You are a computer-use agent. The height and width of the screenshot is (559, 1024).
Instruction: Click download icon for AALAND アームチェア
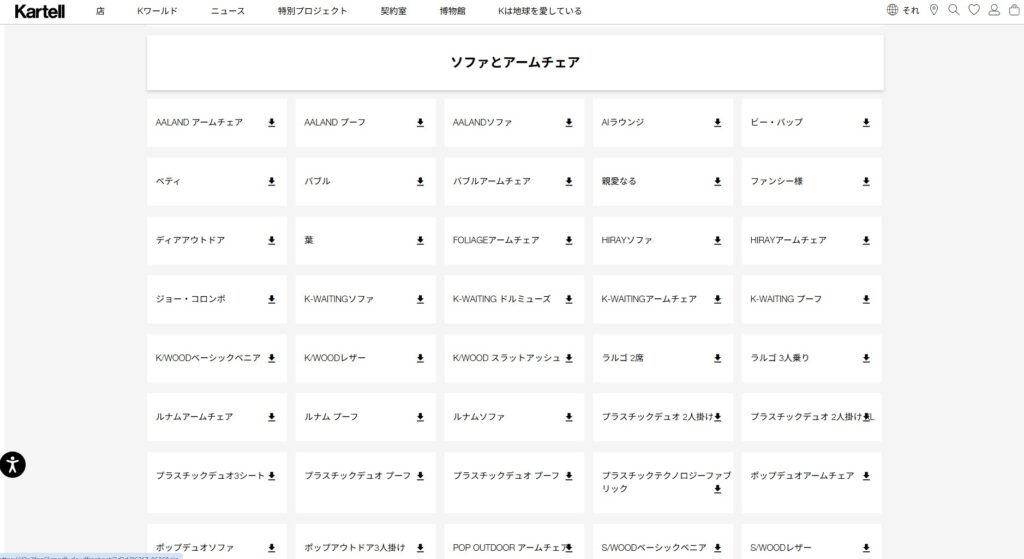click(x=271, y=123)
